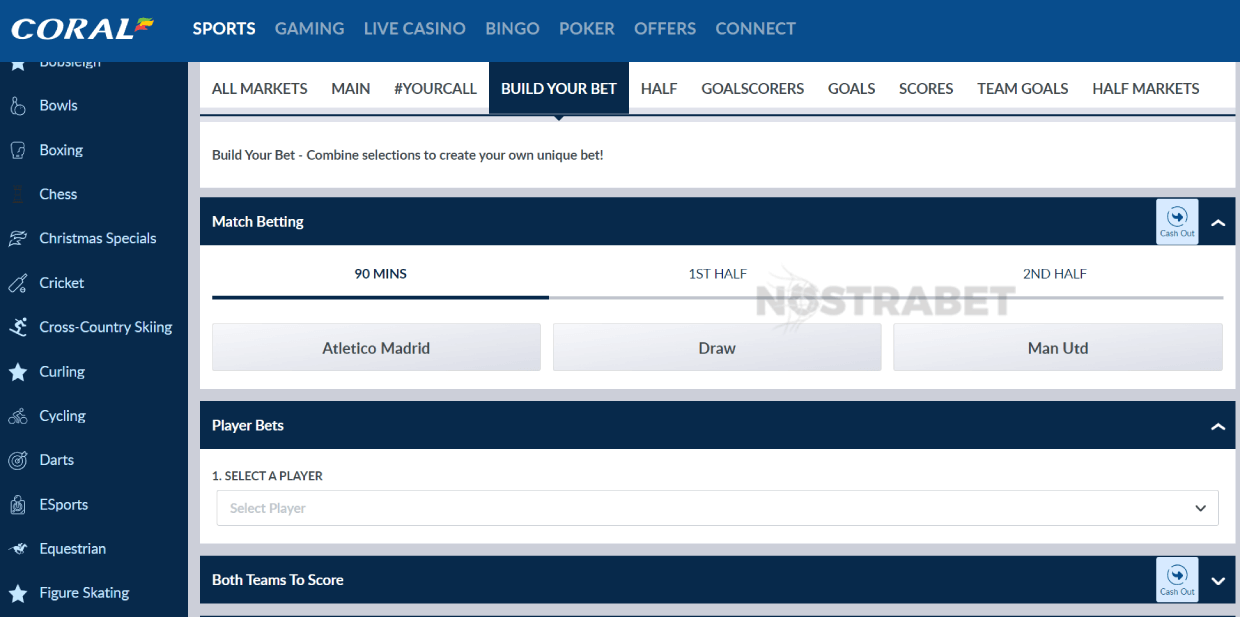Collapse the Player Bets section
Image resolution: width=1240 pixels, height=617 pixels.
pyautogui.click(x=1218, y=426)
